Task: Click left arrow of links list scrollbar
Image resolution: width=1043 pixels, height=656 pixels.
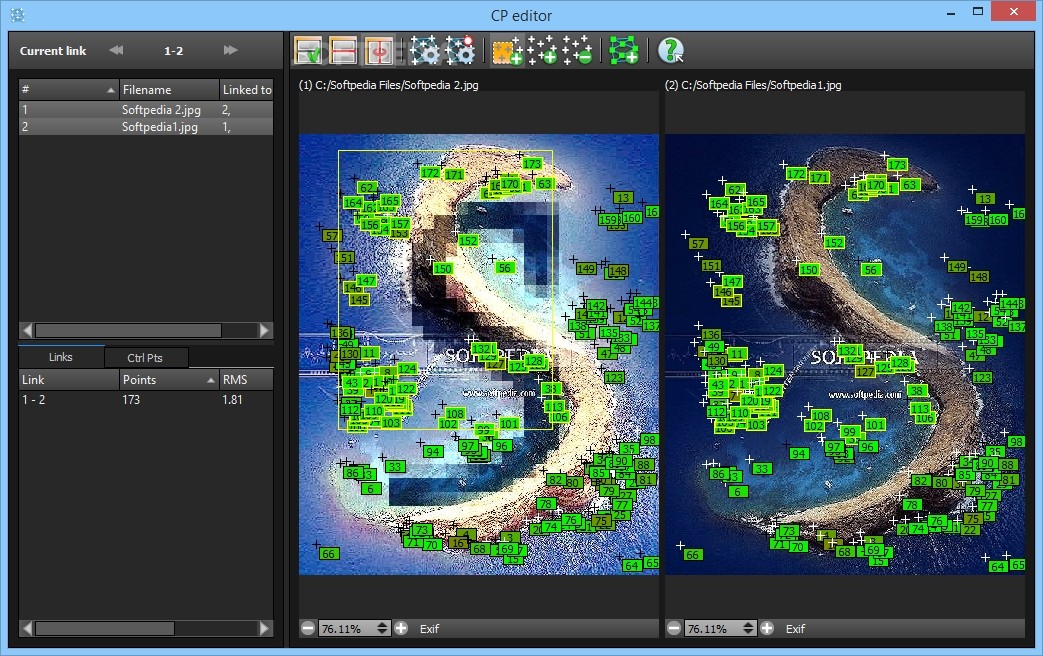Action: tap(27, 628)
